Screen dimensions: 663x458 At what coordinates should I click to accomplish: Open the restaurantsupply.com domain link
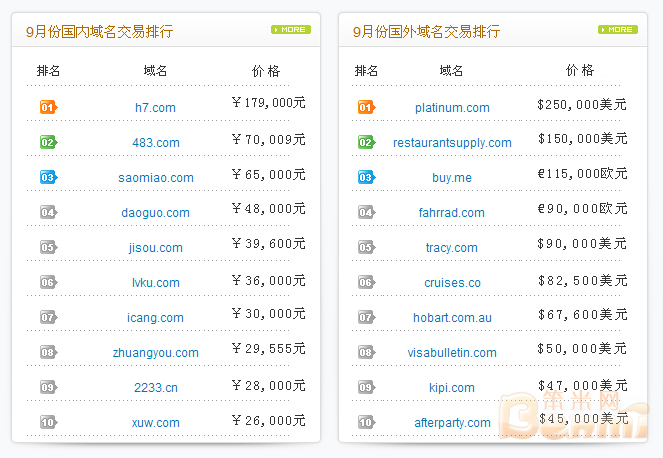pyautogui.click(x=452, y=143)
